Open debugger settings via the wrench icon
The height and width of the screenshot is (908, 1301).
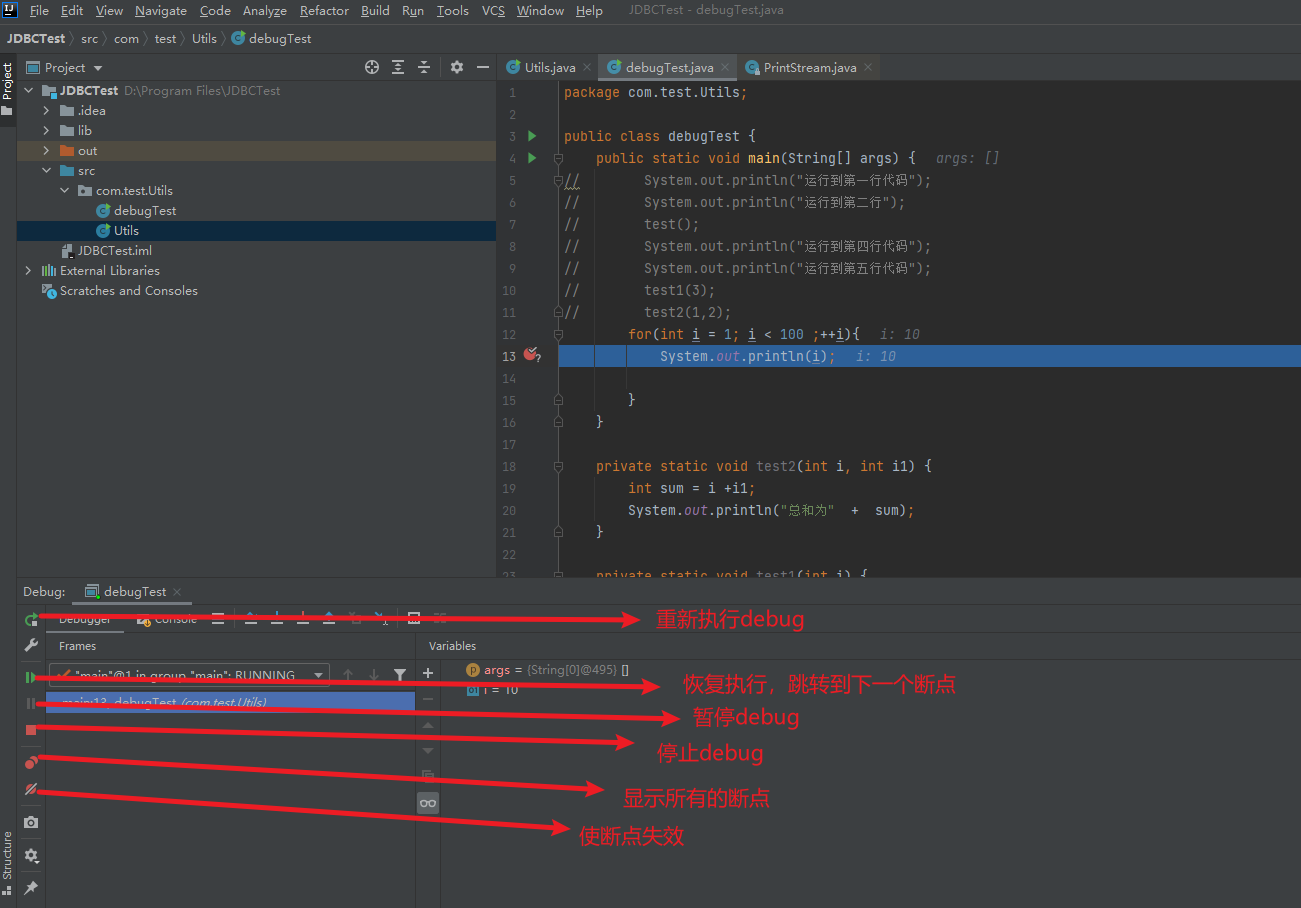coord(31,646)
